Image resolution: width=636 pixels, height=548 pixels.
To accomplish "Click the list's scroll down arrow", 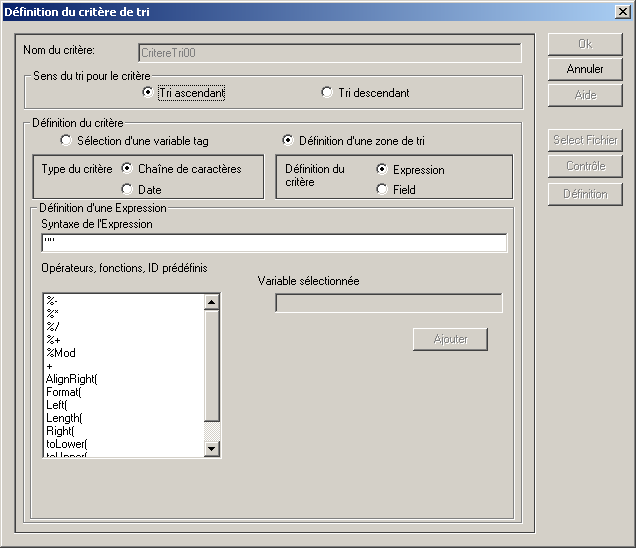I will click(x=211, y=449).
